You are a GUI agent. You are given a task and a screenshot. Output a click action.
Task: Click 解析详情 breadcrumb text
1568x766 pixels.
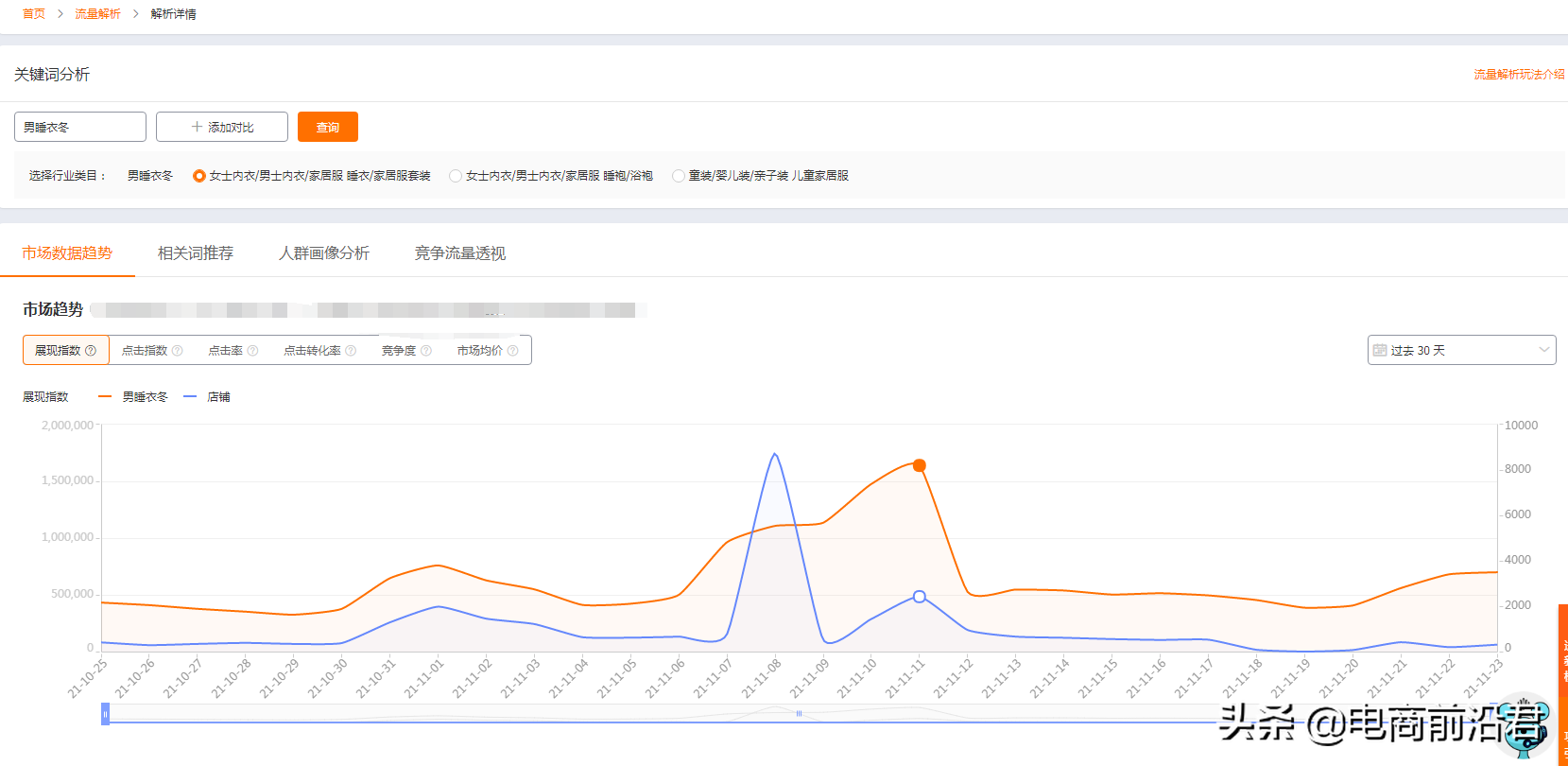point(174,14)
